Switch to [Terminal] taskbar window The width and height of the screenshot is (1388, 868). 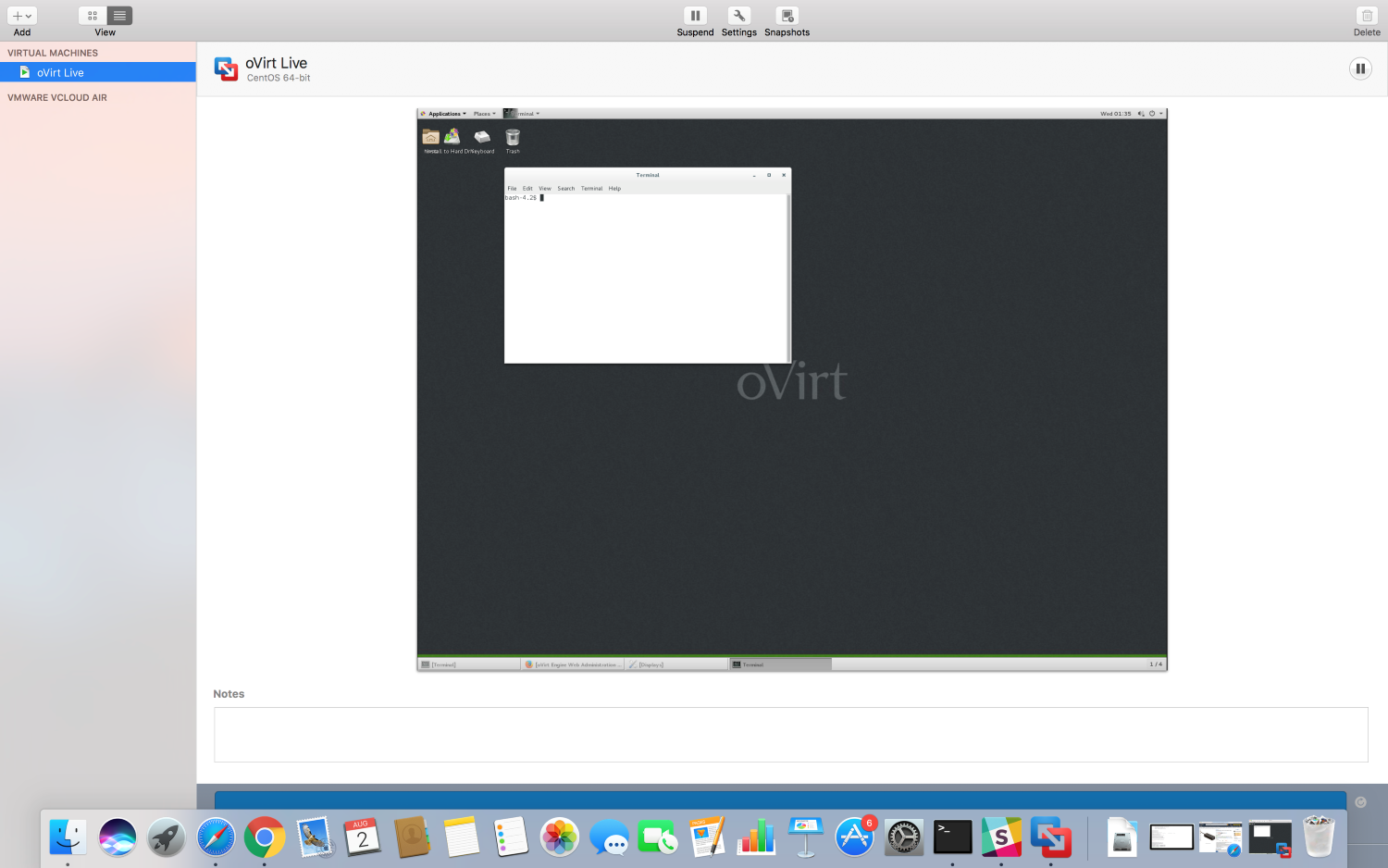468,664
